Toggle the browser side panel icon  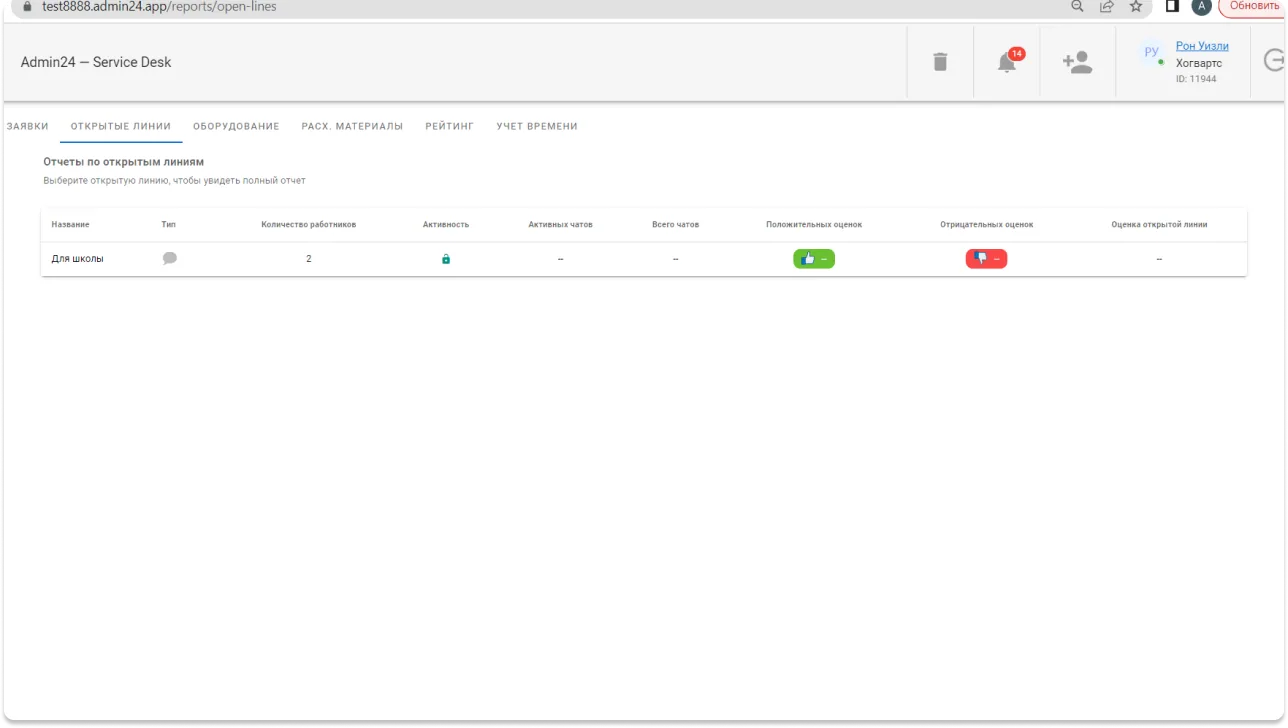(1173, 6)
